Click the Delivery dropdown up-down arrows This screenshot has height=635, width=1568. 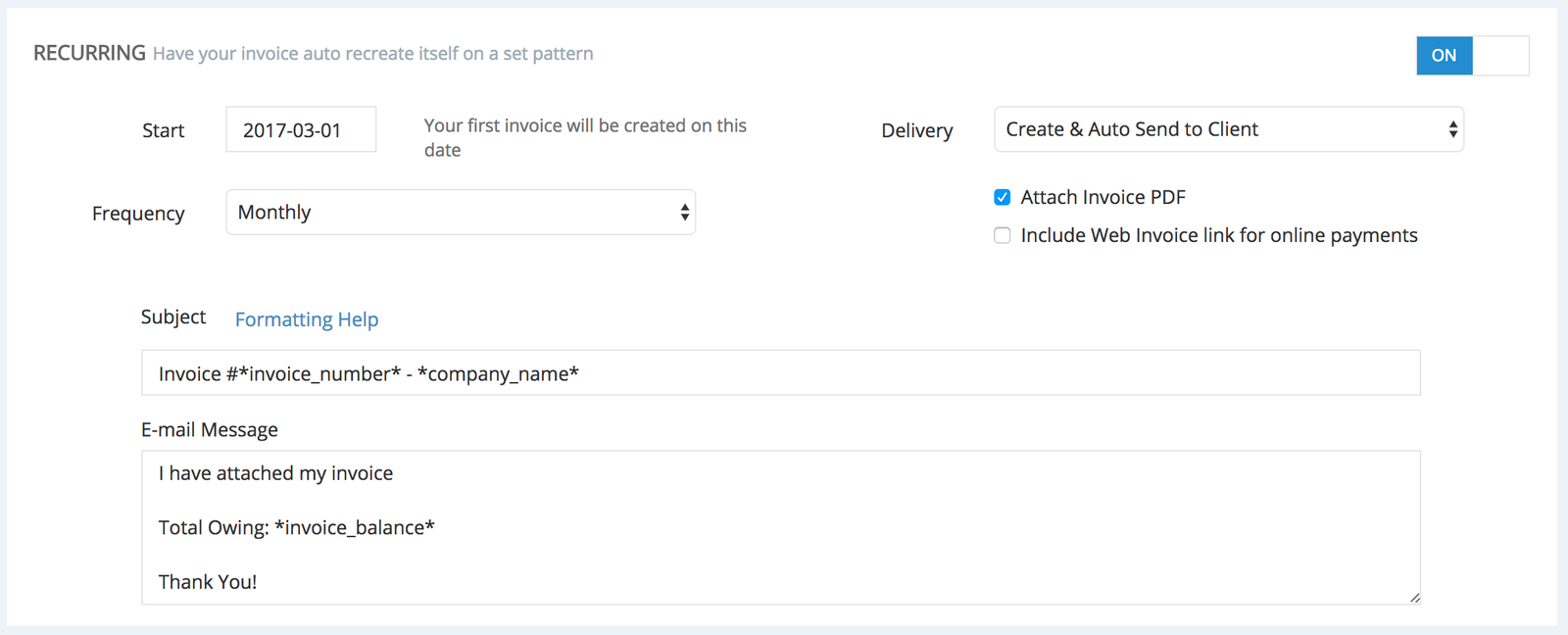click(x=1452, y=129)
